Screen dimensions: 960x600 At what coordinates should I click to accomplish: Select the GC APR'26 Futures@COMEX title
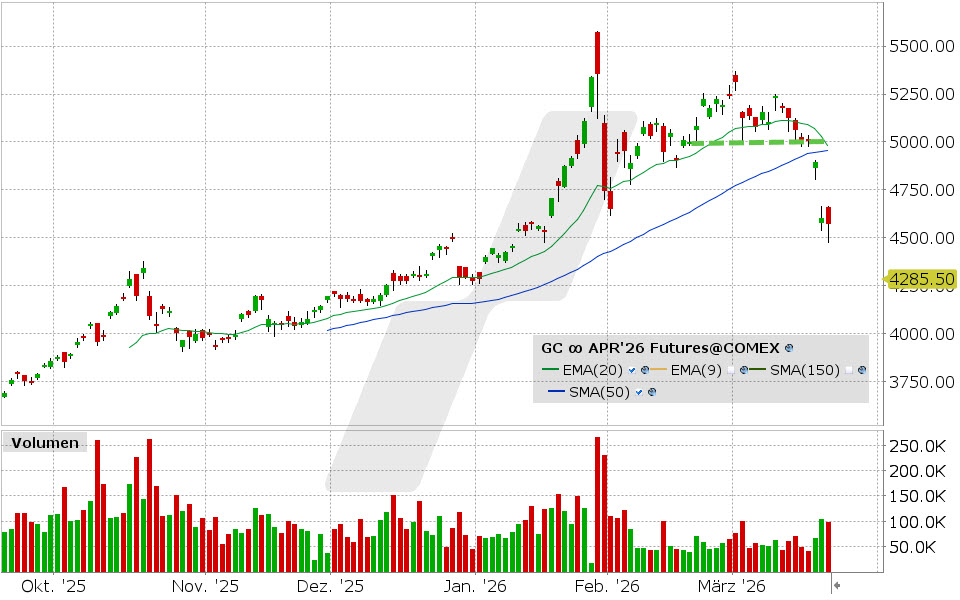[660, 348]
